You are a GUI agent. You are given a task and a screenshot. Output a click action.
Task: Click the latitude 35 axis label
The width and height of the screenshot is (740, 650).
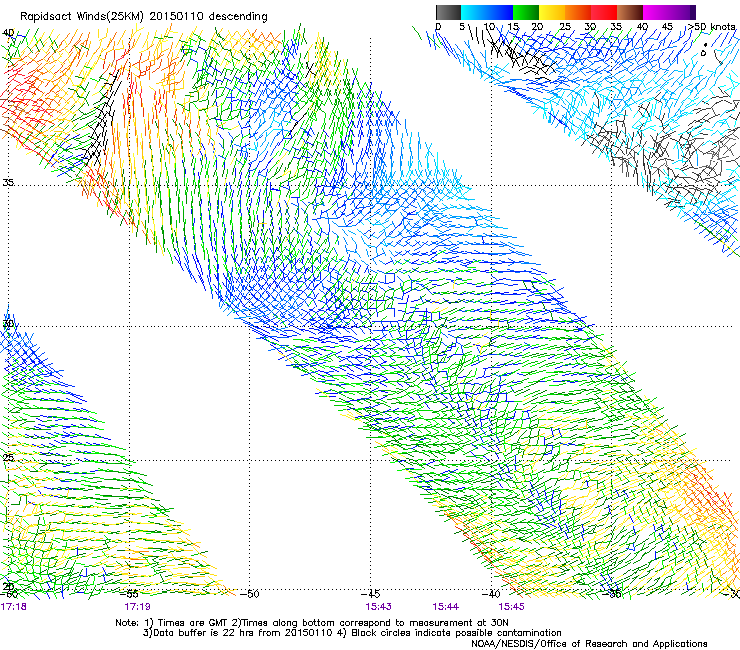click(x=8, y=182)
